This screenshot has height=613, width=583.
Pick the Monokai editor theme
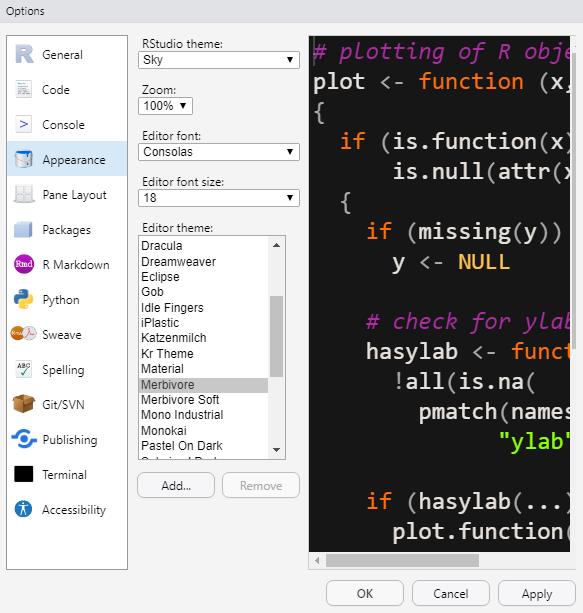[203, 430]
